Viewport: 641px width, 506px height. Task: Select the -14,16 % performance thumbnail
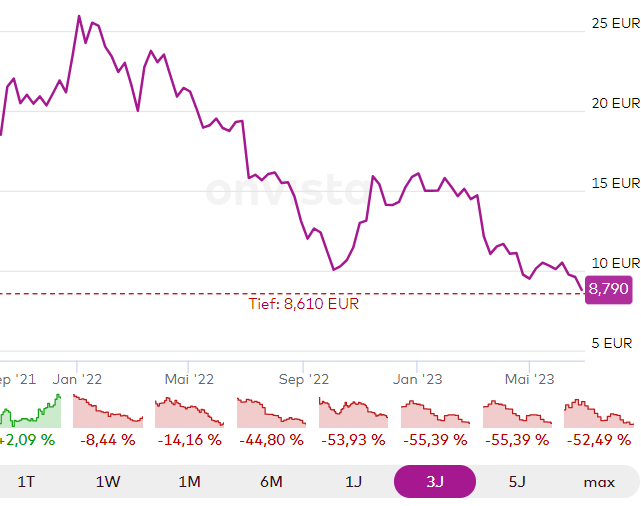[190, 412]
